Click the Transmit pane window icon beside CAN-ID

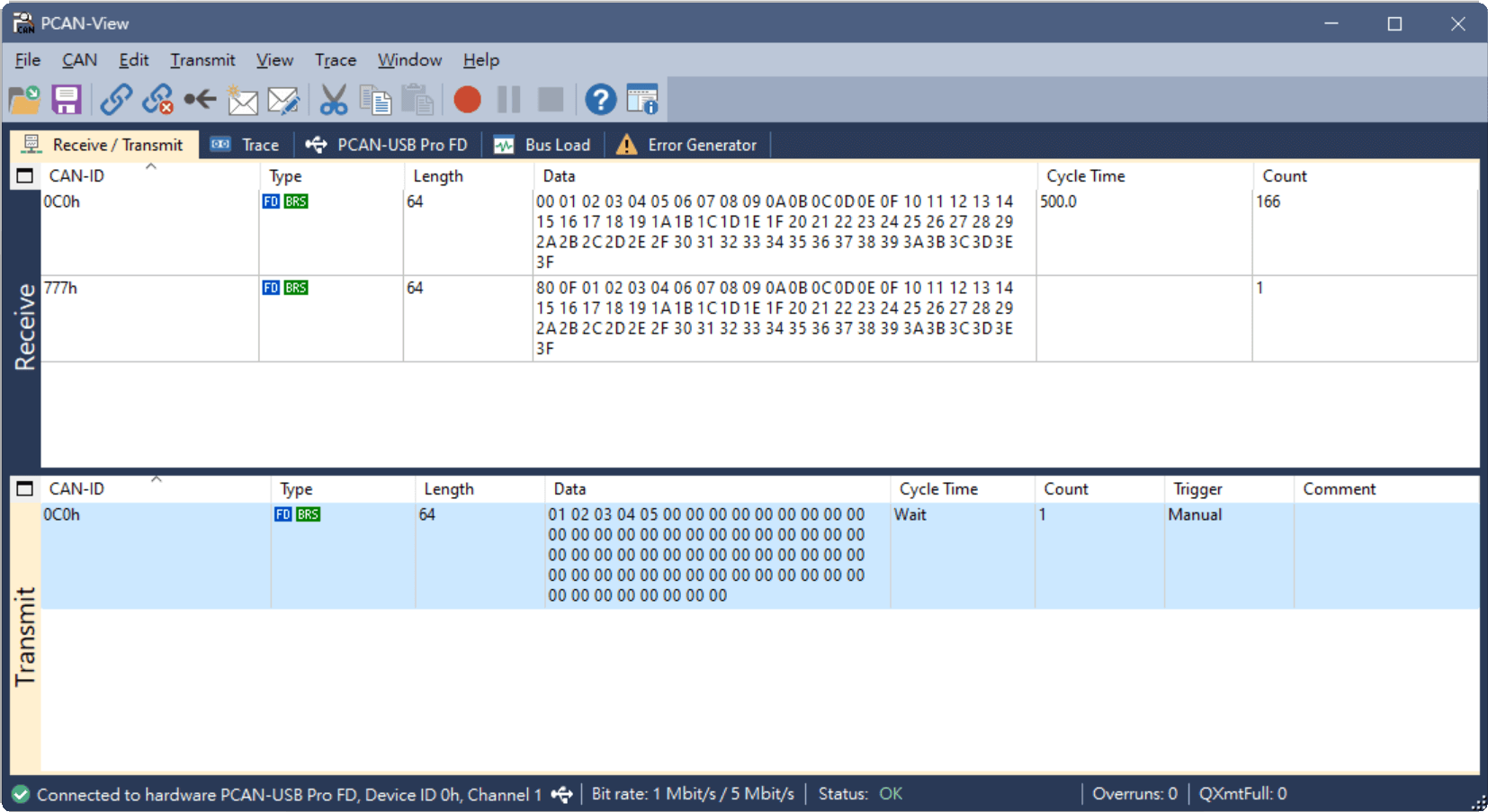[x=25, y=488]
